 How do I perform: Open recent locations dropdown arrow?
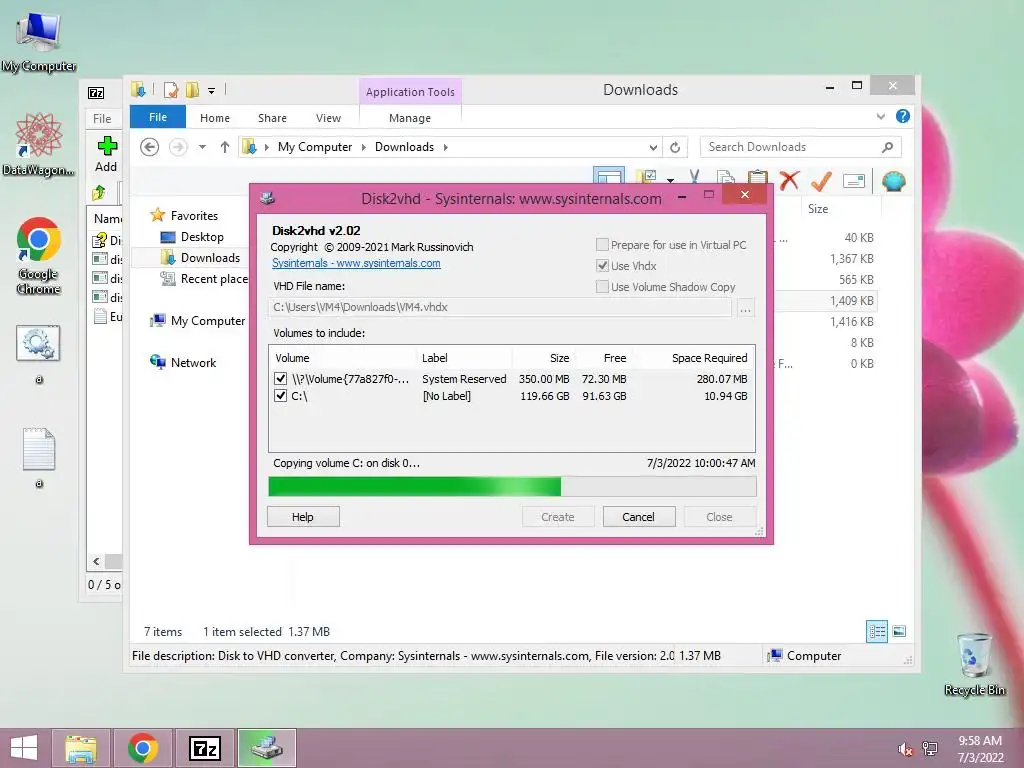(202, 147)
